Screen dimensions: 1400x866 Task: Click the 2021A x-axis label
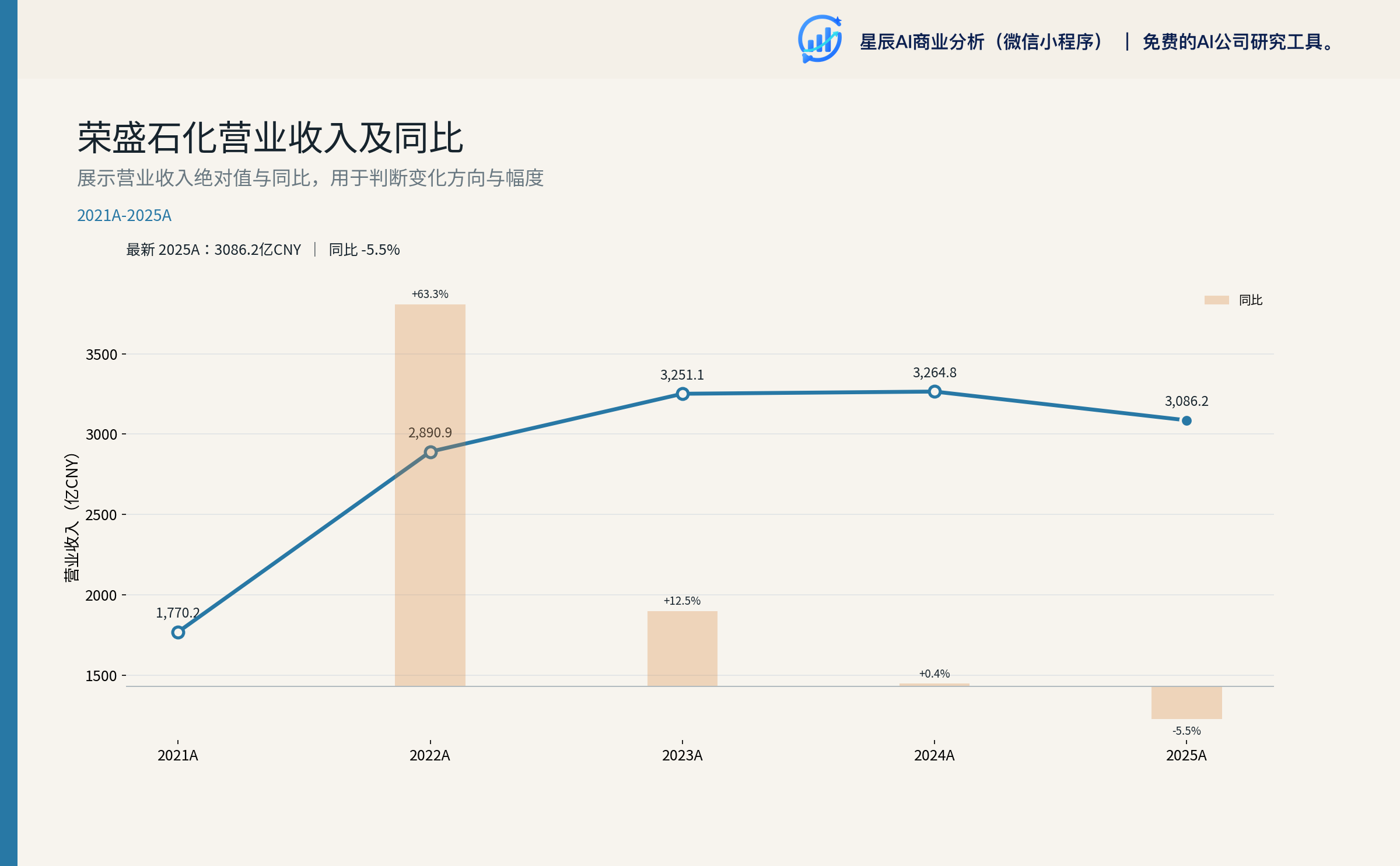coord(178,756)
